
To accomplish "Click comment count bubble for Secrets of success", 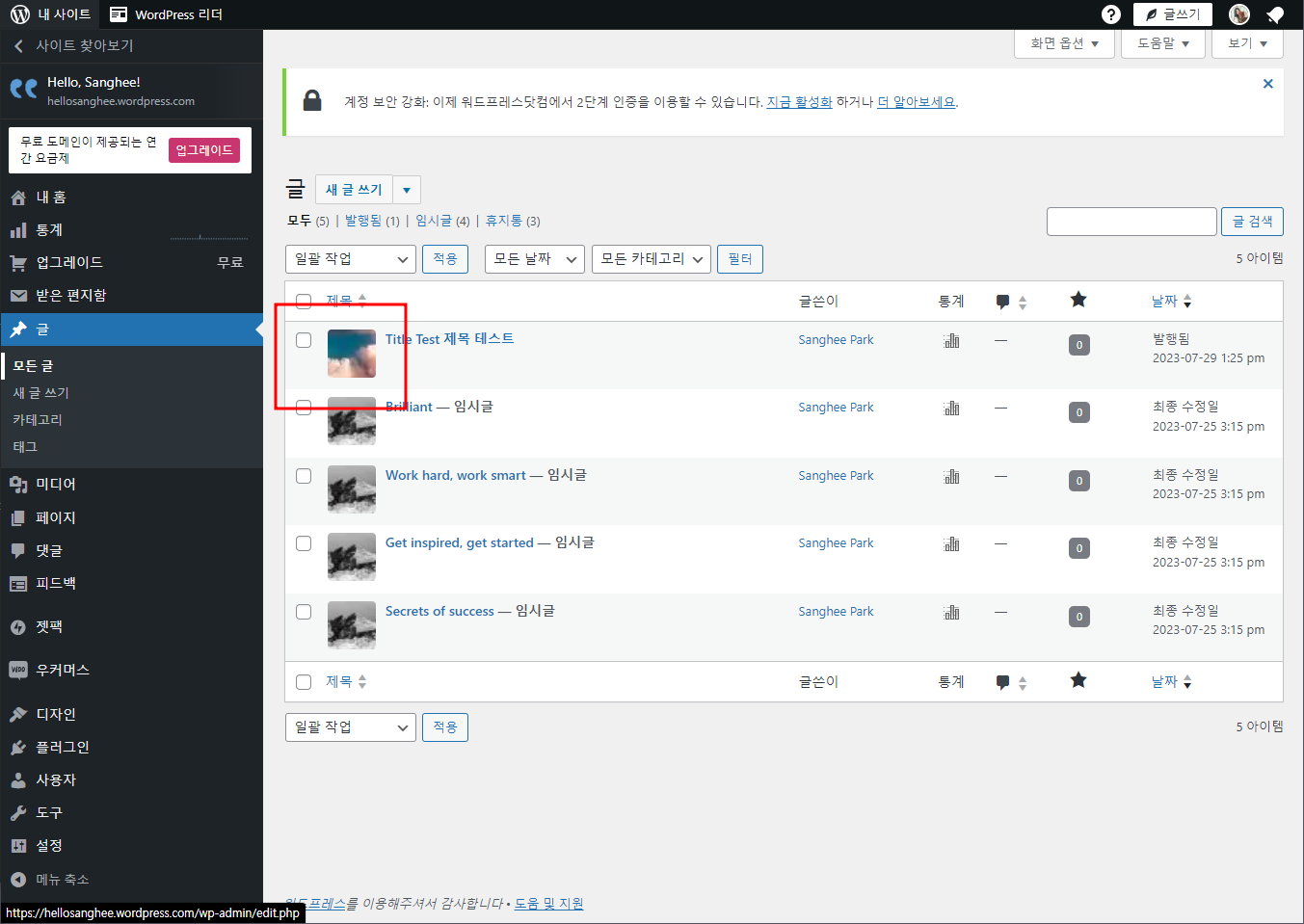I will (1079, 617).
